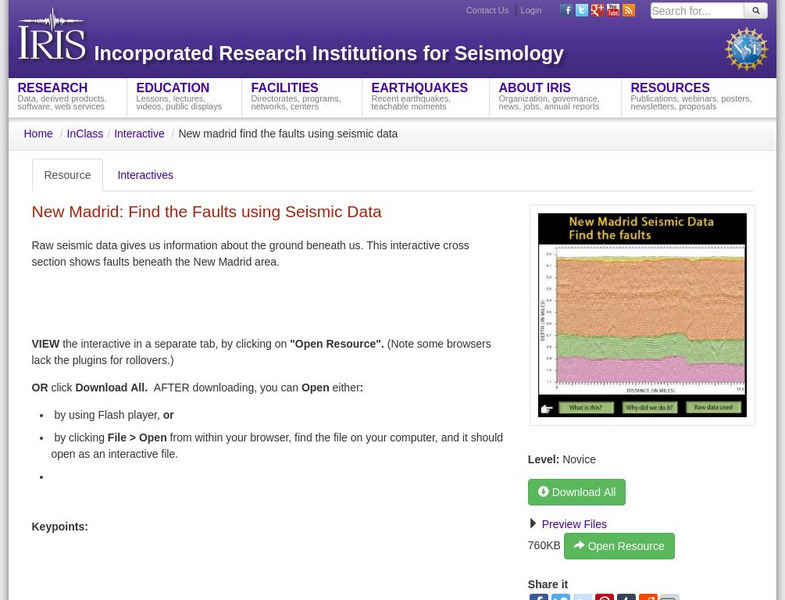This screenshot has width=785, height=600.
Task: Select the Resource tab
Action: click(67, 175)
